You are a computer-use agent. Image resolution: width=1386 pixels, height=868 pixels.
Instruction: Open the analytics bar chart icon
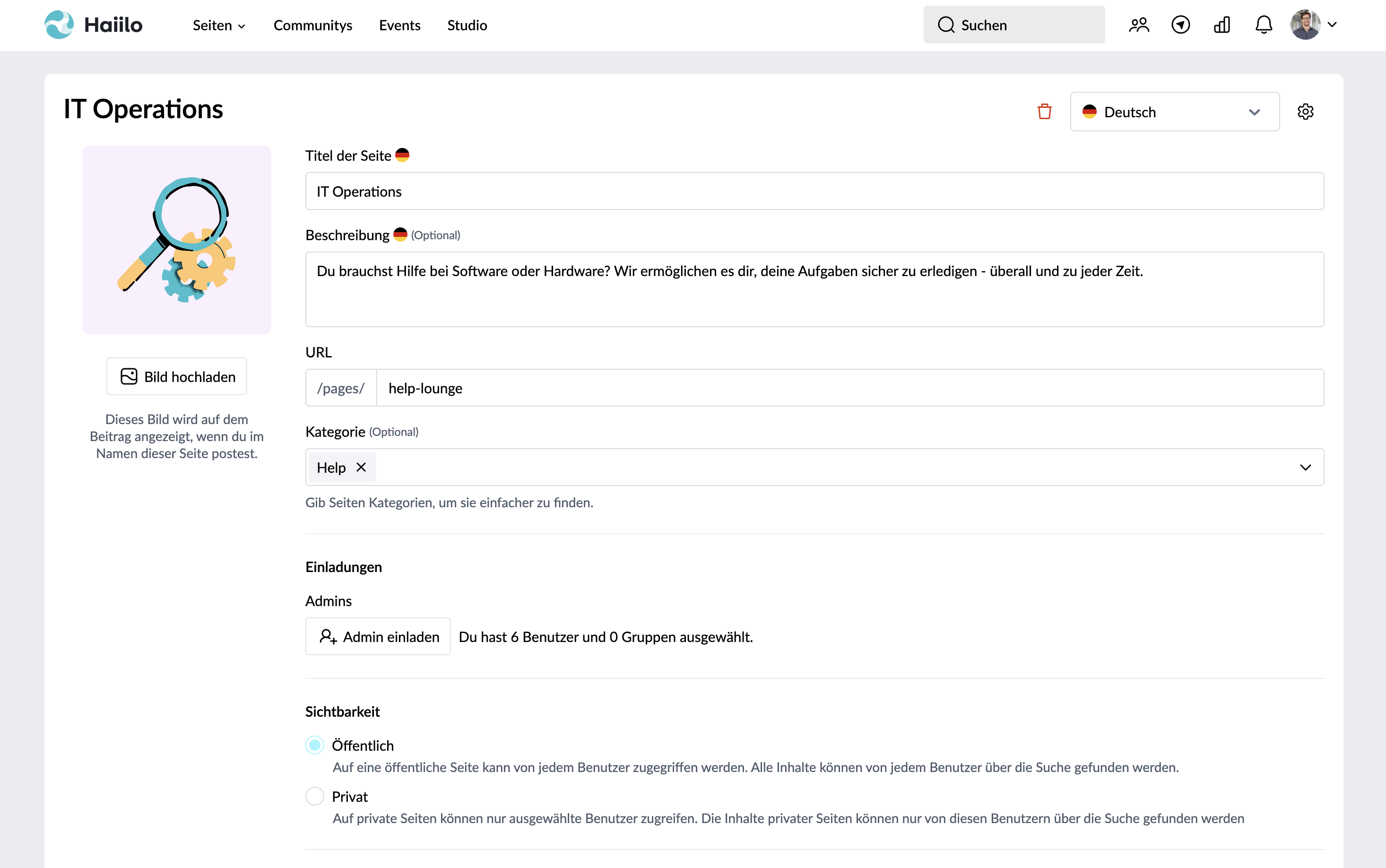(x=1222, y=25)
